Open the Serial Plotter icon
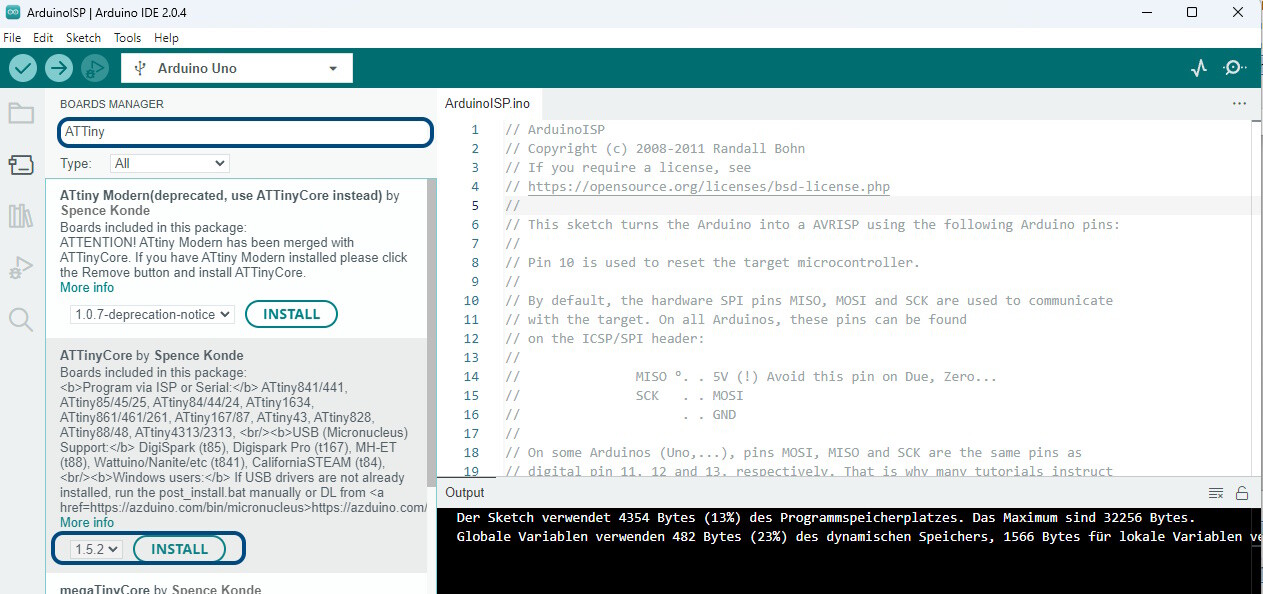 pos(1199,68)
